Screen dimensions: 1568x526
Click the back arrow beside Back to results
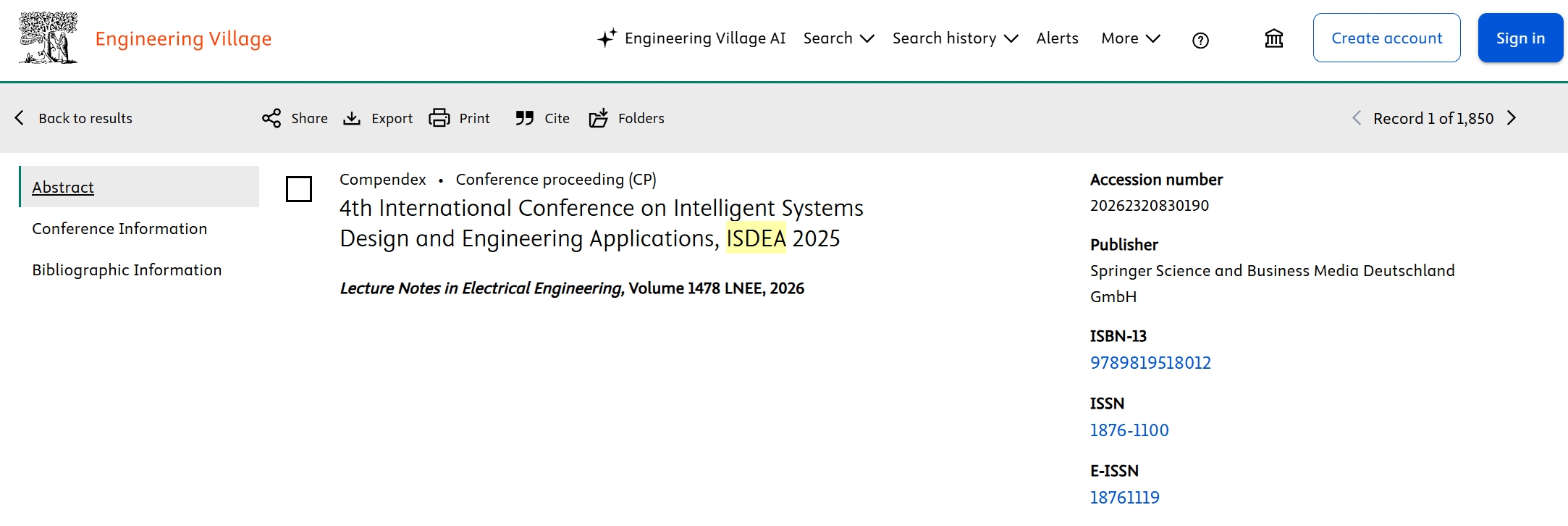point(20,118)
